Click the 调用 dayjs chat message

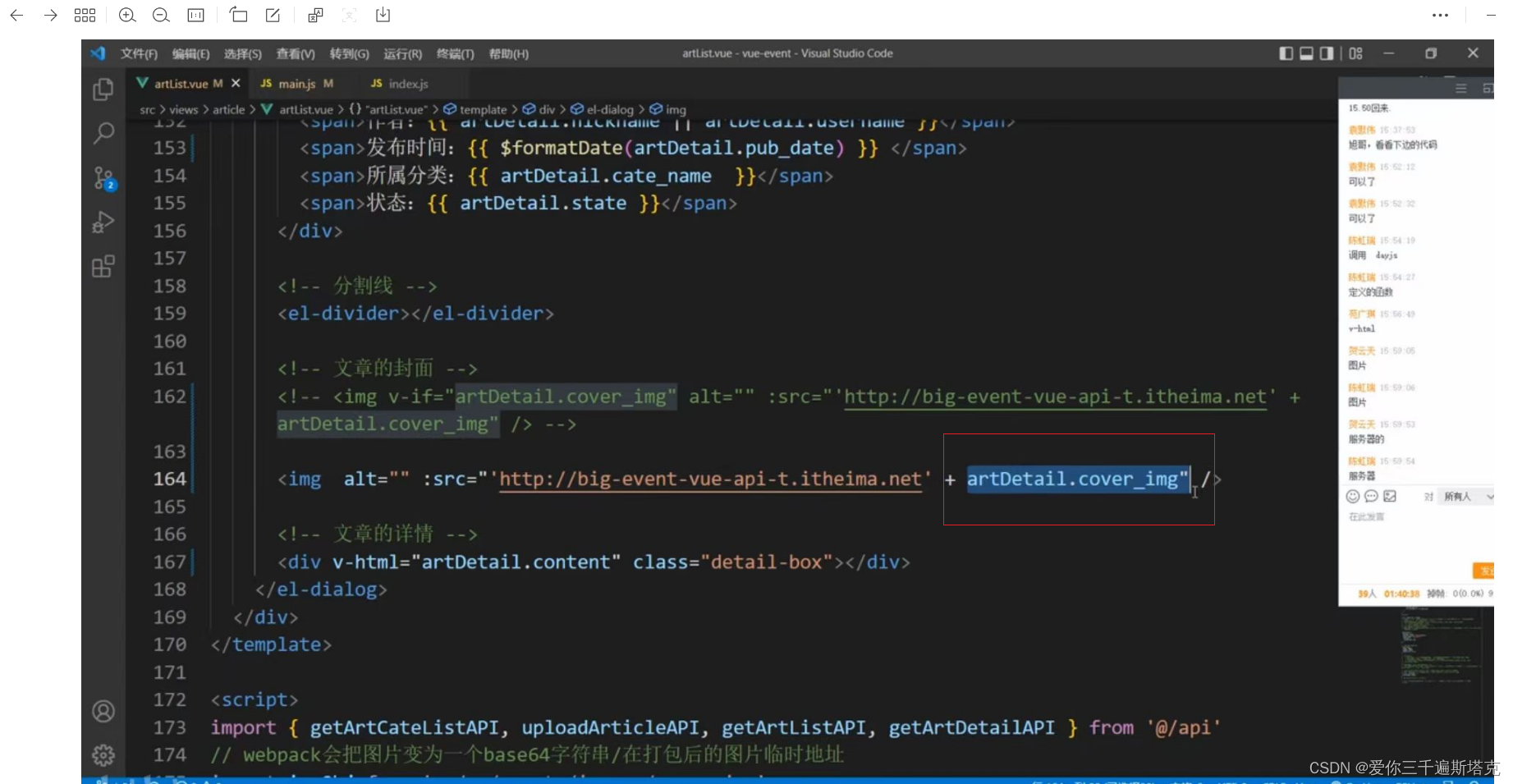(x=1373, y=255)
